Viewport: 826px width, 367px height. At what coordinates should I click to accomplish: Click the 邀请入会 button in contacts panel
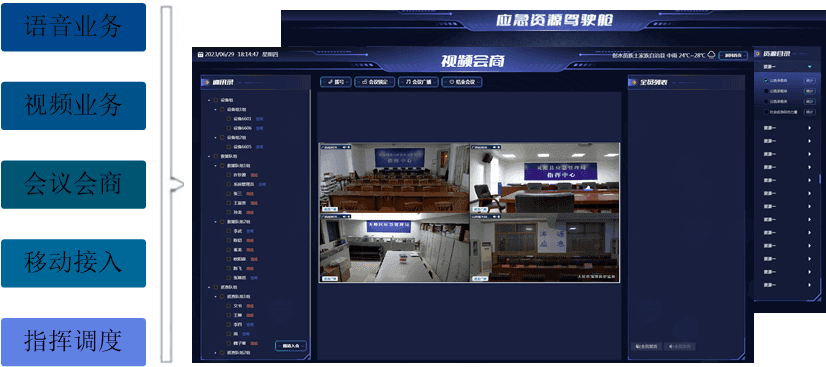tap(291, 346)
